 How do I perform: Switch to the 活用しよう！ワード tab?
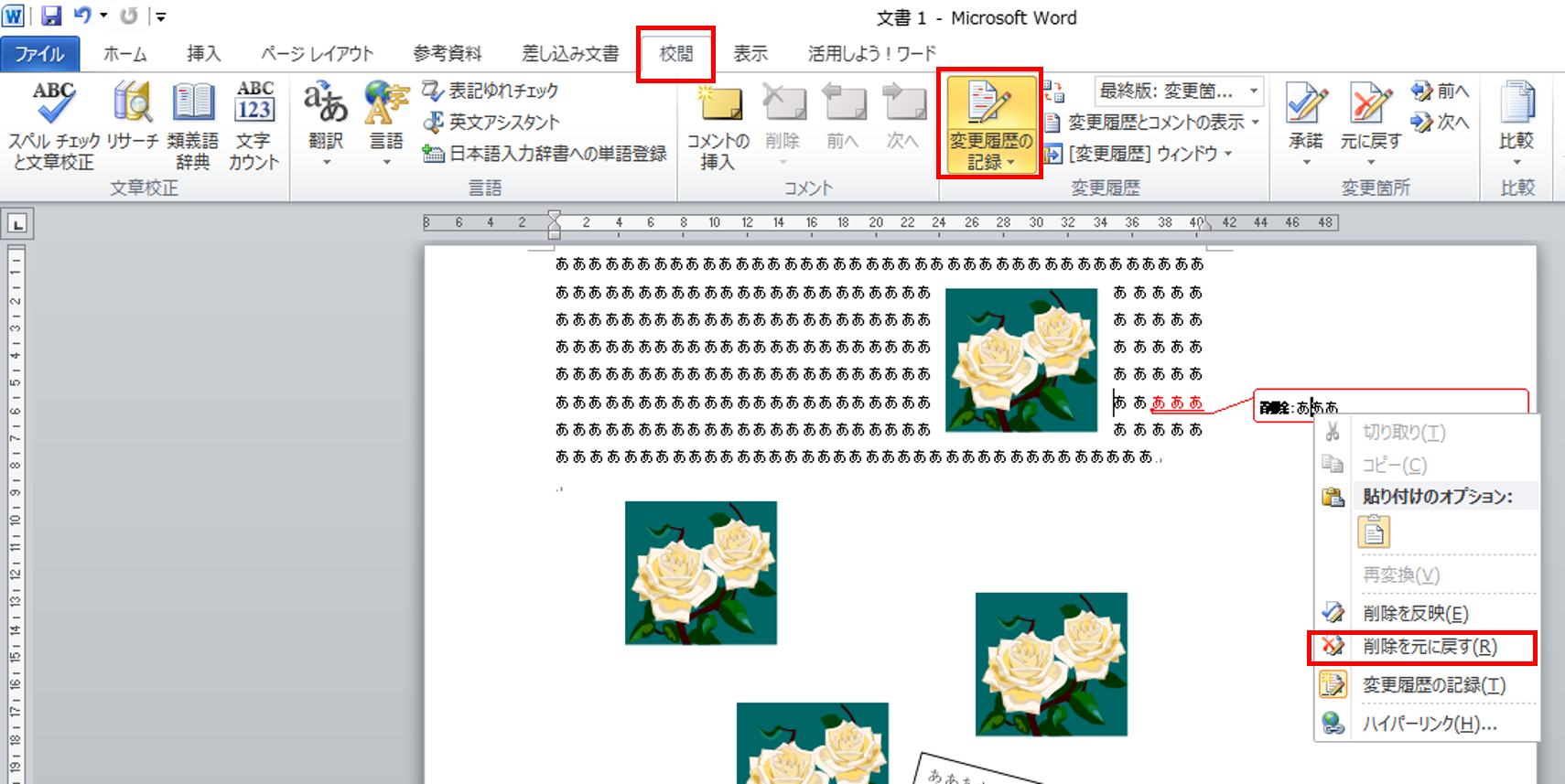(872, 54)
